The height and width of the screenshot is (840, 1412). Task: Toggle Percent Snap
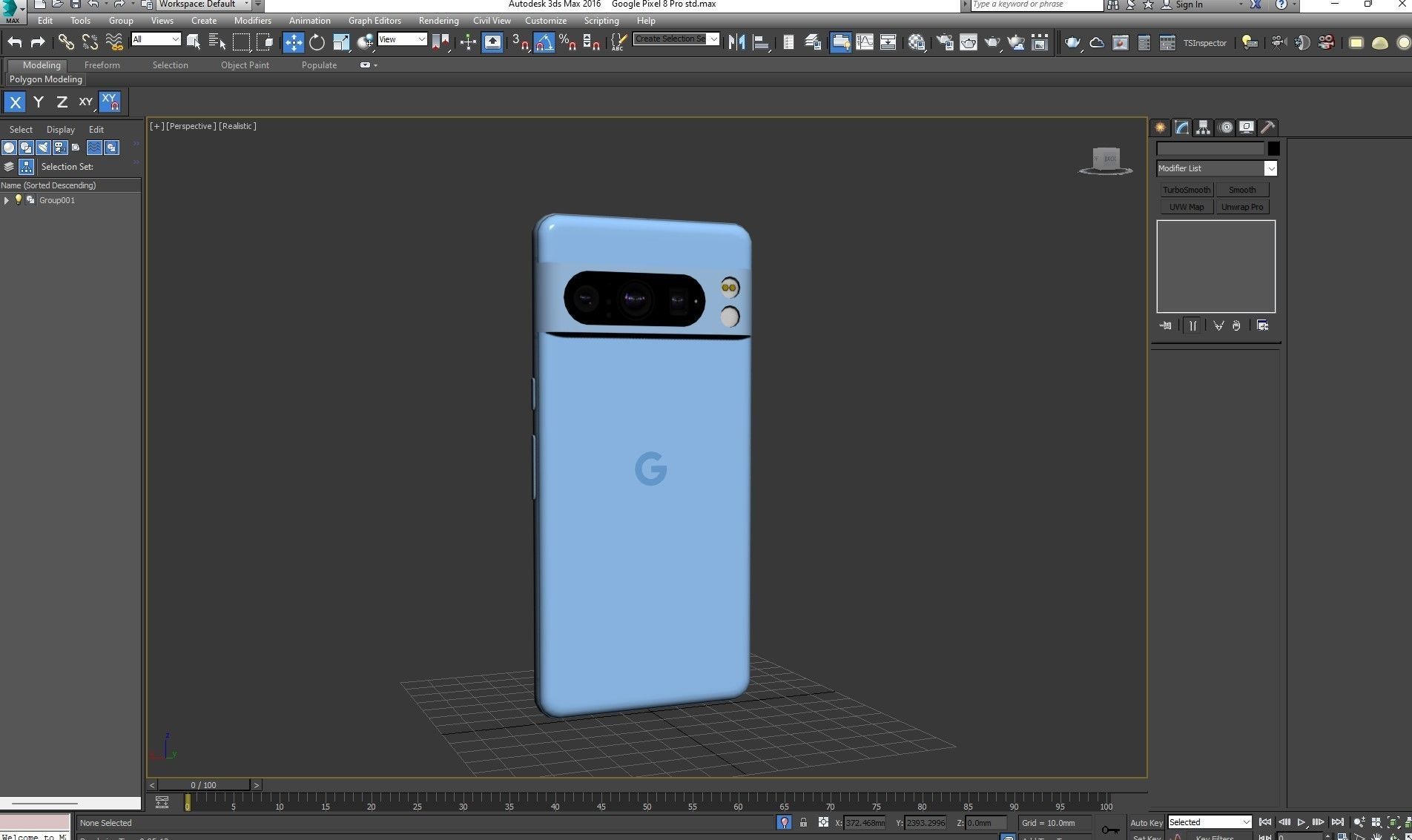[568, 42]
